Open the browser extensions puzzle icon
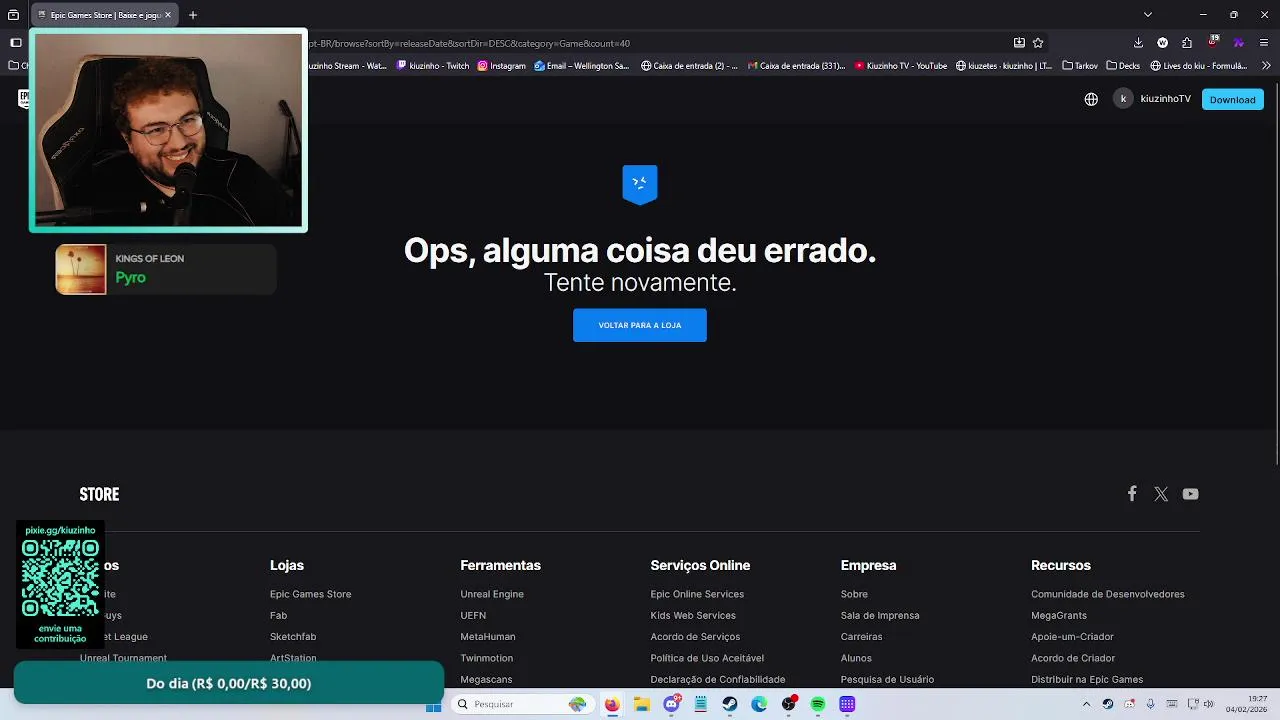This screenshot has height=720, width=1280. [1187, 43]
